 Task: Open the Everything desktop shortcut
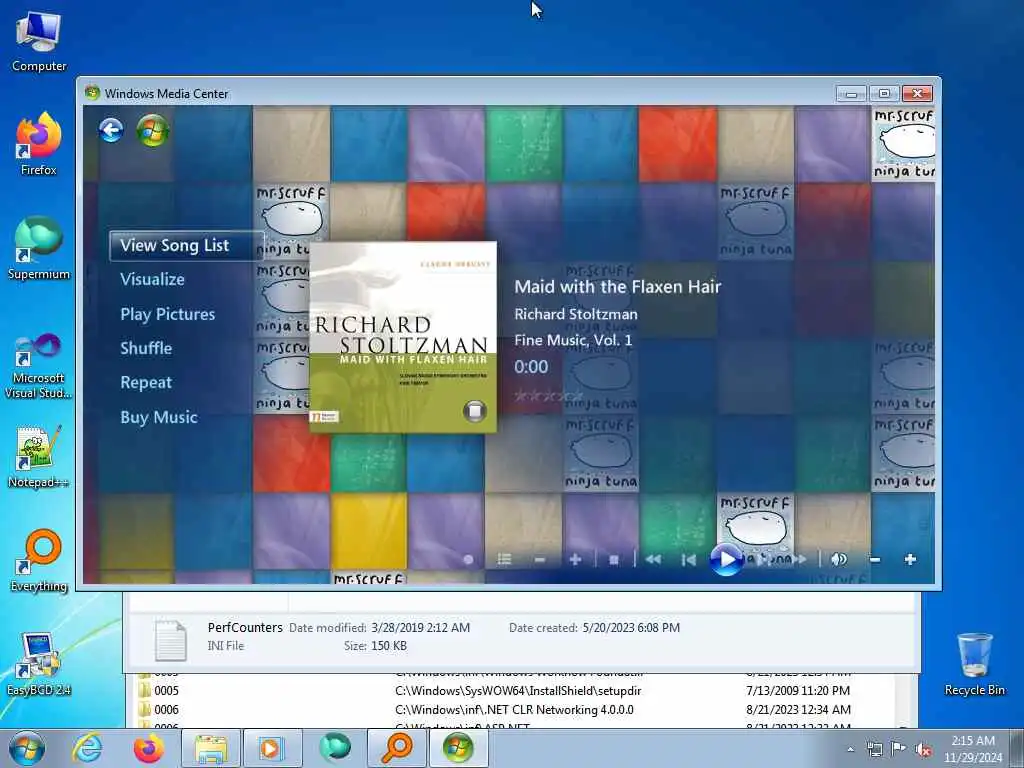[39, 560]
